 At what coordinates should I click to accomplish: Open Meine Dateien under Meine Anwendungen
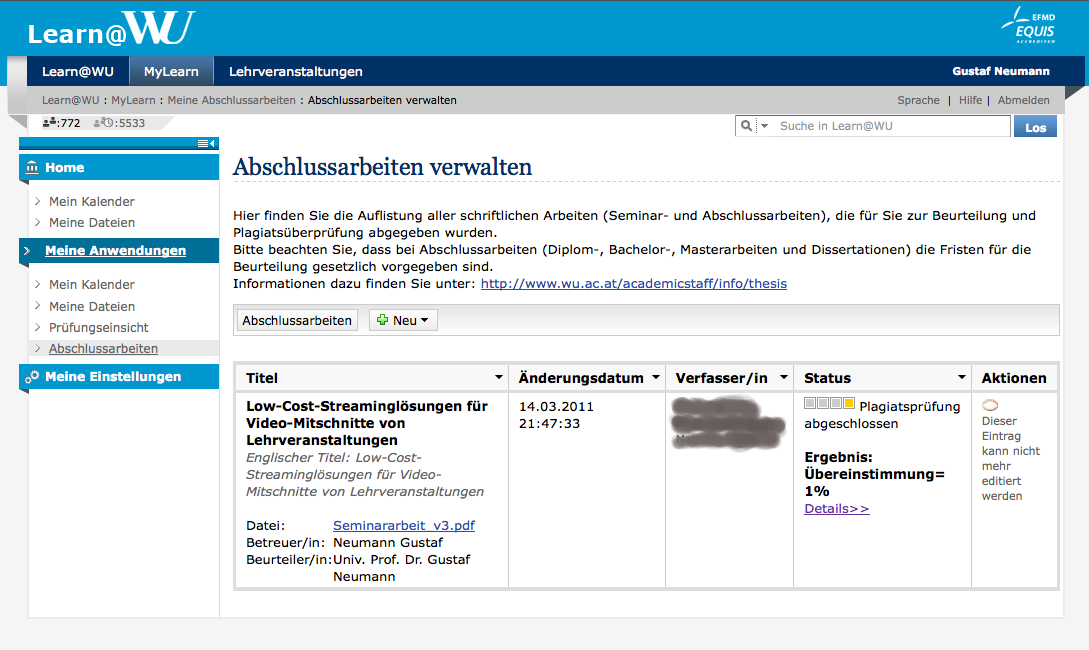click(x=92, y=306)
